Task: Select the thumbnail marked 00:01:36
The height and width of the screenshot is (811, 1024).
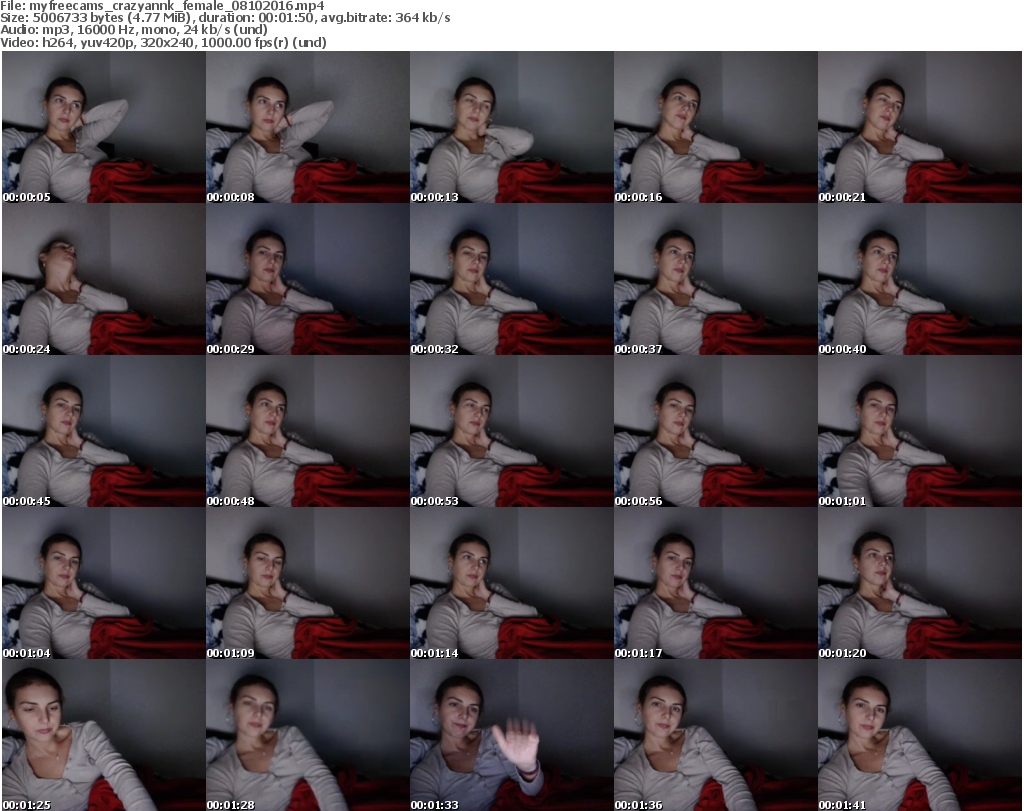Action: coord(715,735)
